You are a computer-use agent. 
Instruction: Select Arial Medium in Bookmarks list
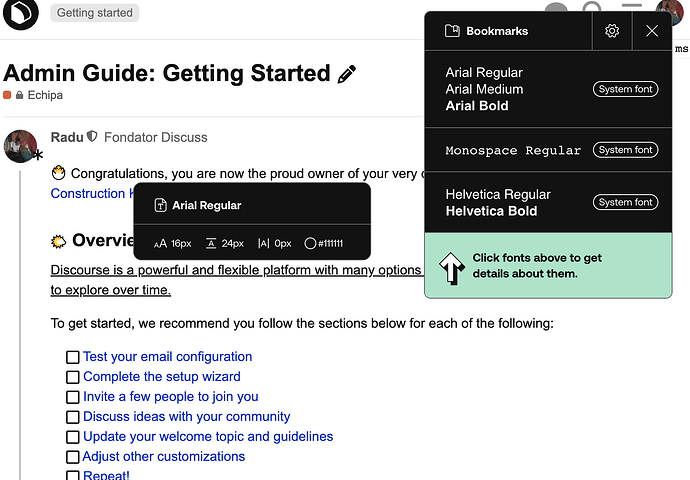[484, 89]
